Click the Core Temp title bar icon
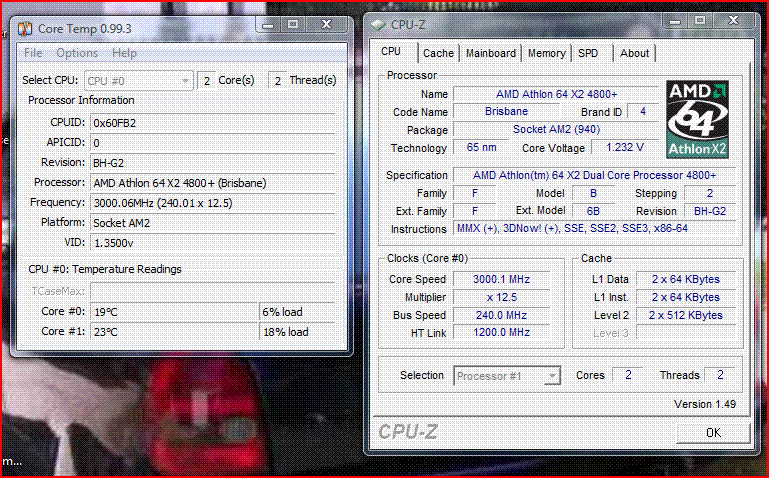Image resolution: width=769 pixels, height=478 pixels. tap(25, 29)
